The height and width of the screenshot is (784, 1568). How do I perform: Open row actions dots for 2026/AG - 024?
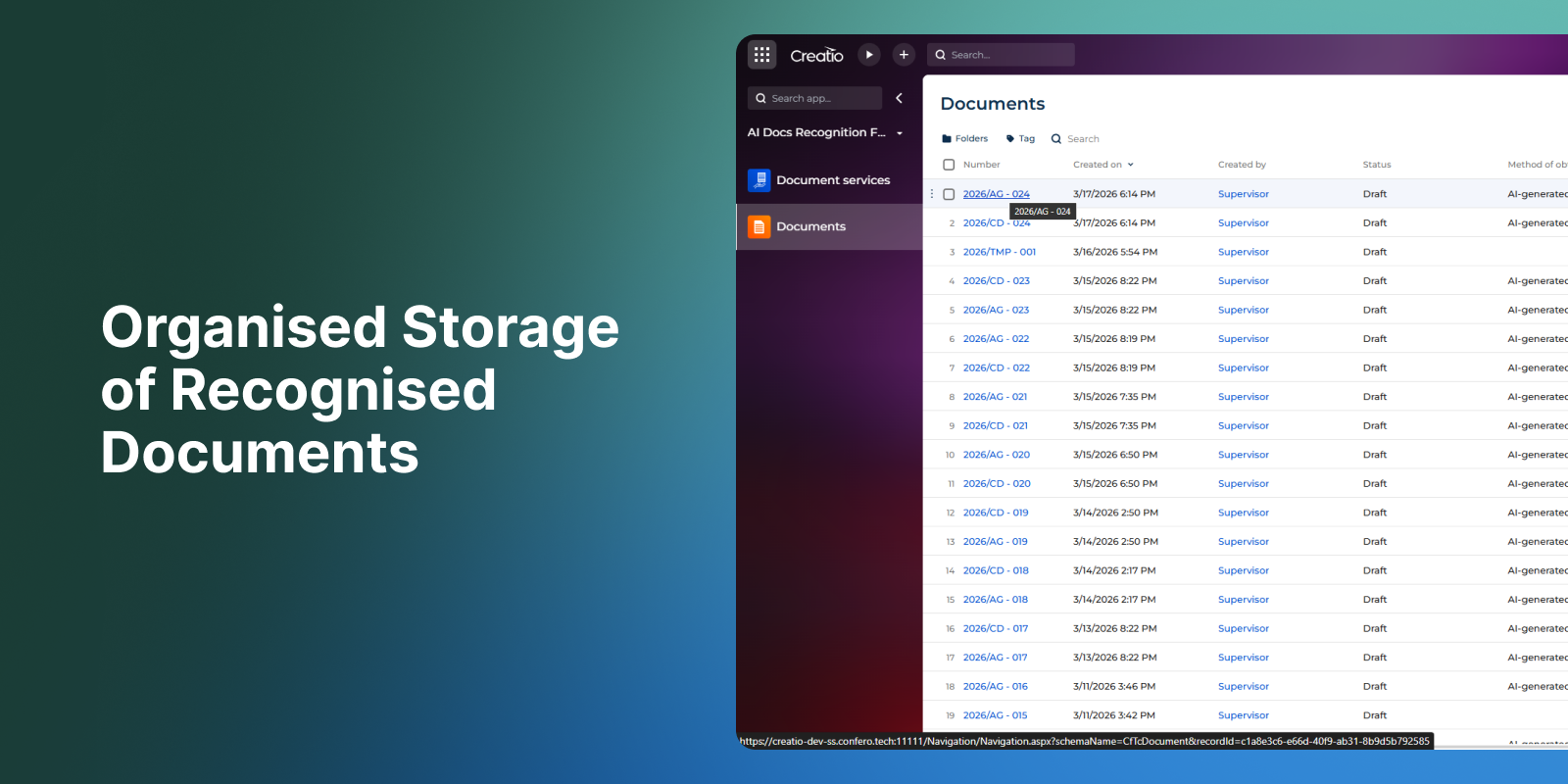(932, 194)
